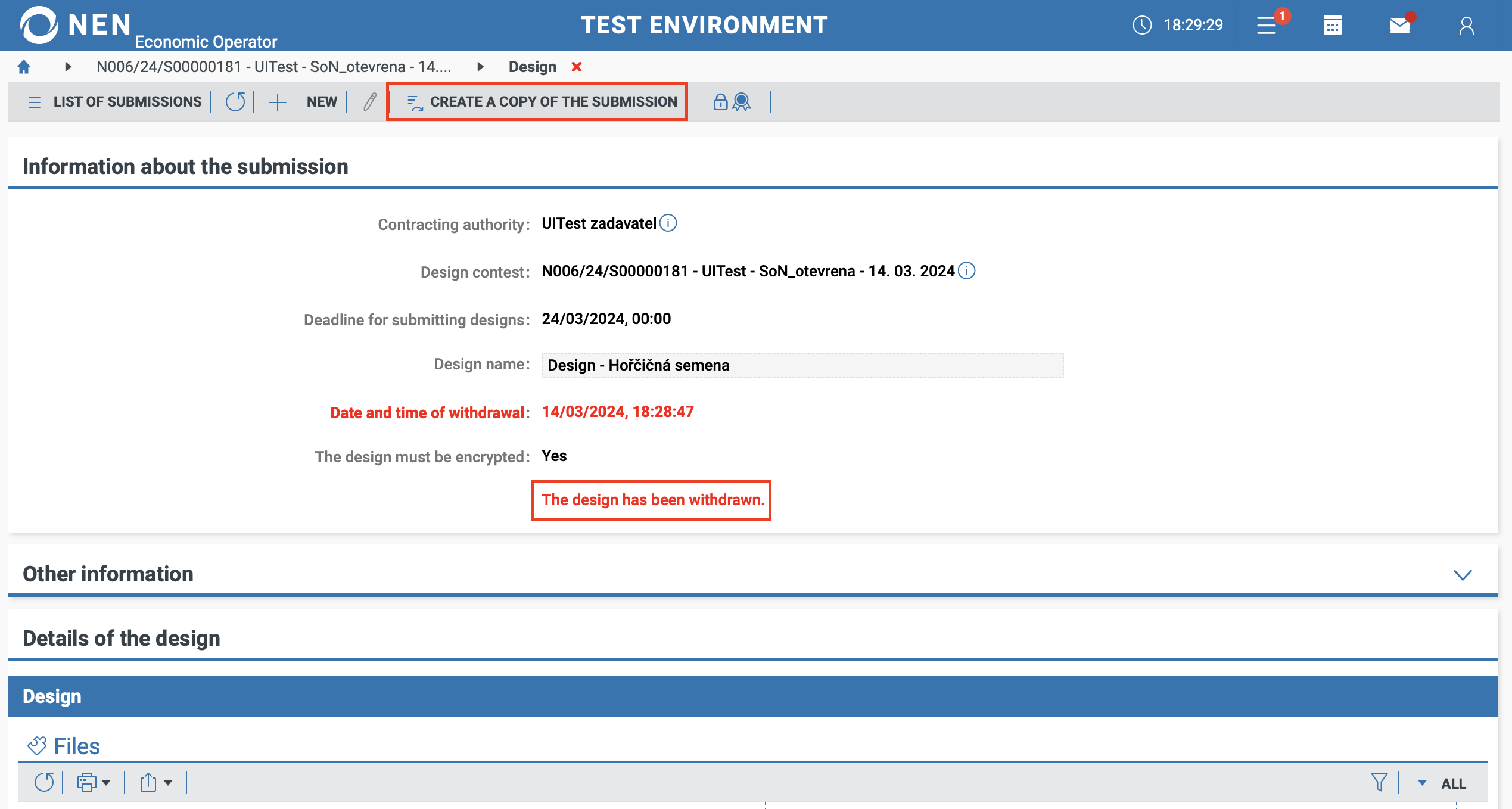Open the calendar icon in the header

point(1332,25)
